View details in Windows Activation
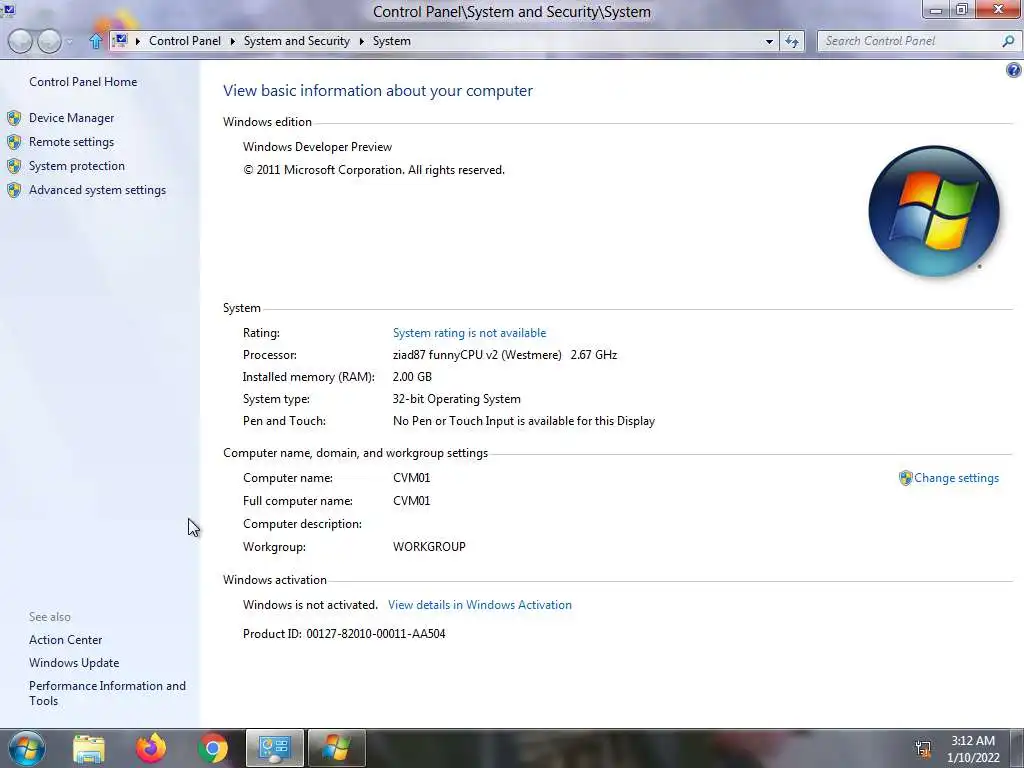Viewport: 1024px width, 768px height. coord(479,605)
